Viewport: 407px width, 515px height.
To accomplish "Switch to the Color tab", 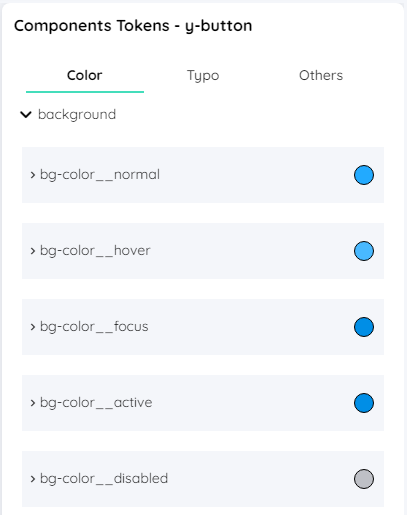I will click(85, 75).
